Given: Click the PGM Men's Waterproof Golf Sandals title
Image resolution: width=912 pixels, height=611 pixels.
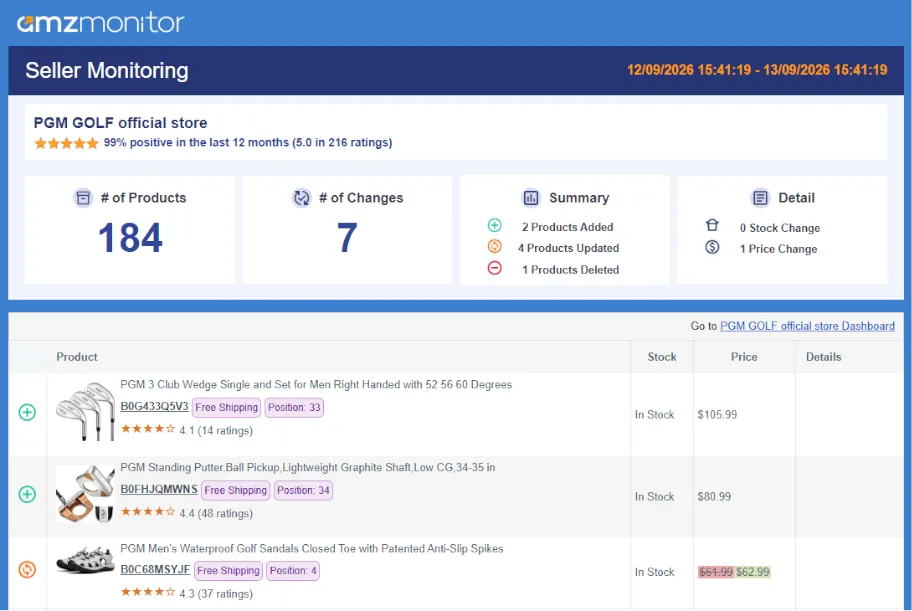Looking at the screenshot, I should pyautogui.click(x=312, y=548).
